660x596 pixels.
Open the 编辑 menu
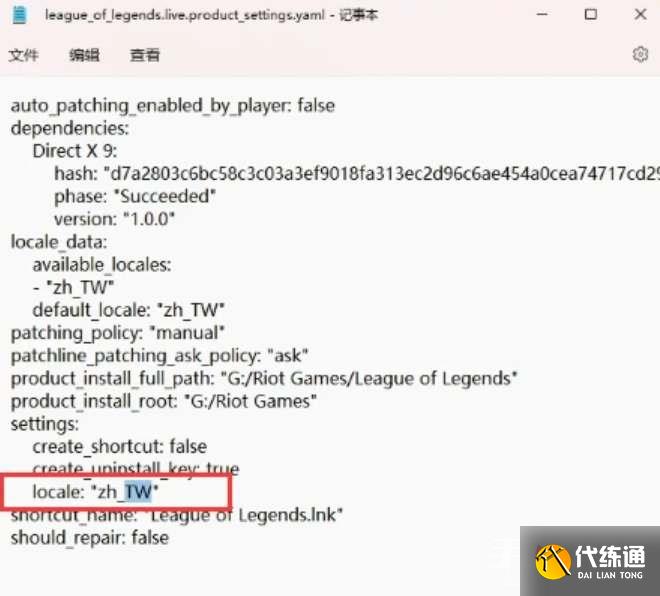point(84,55)
